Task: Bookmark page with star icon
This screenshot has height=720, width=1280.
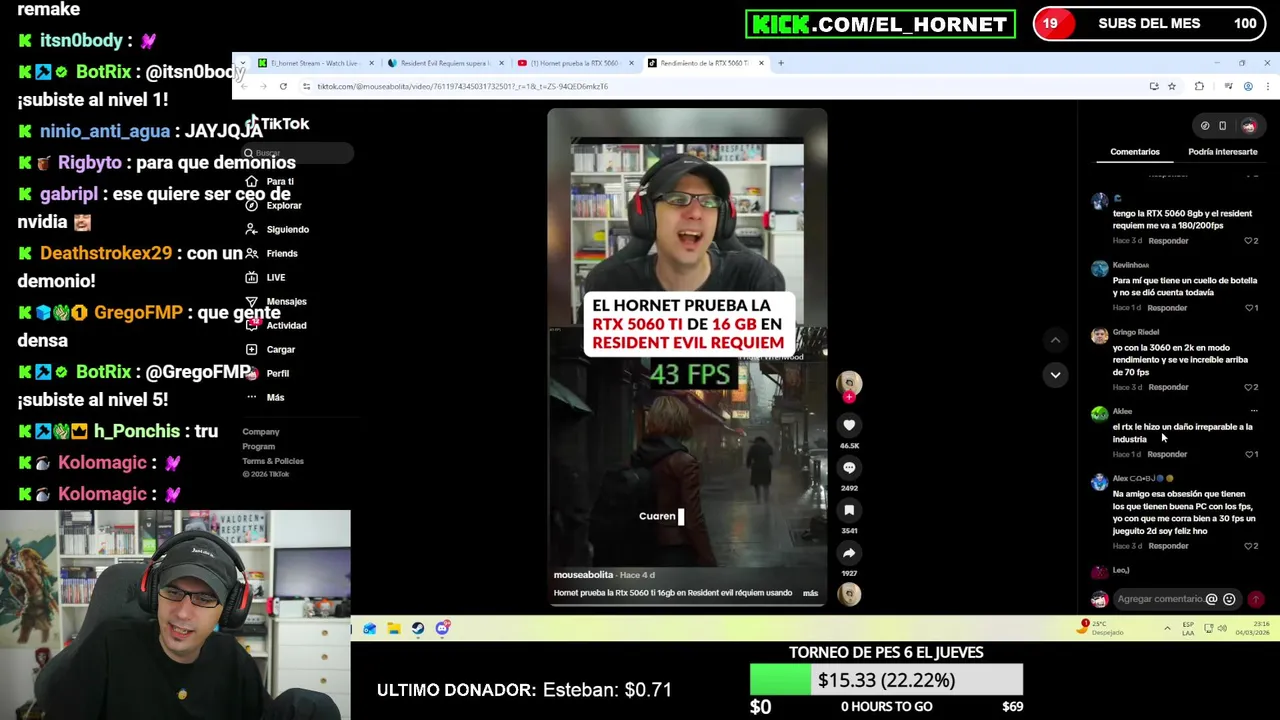Action: [1172, 86]
